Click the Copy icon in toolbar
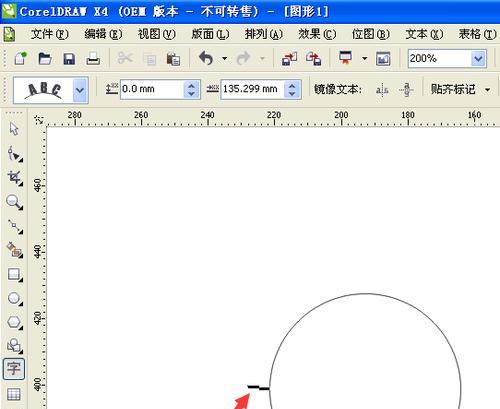 [x=149, y=59]
